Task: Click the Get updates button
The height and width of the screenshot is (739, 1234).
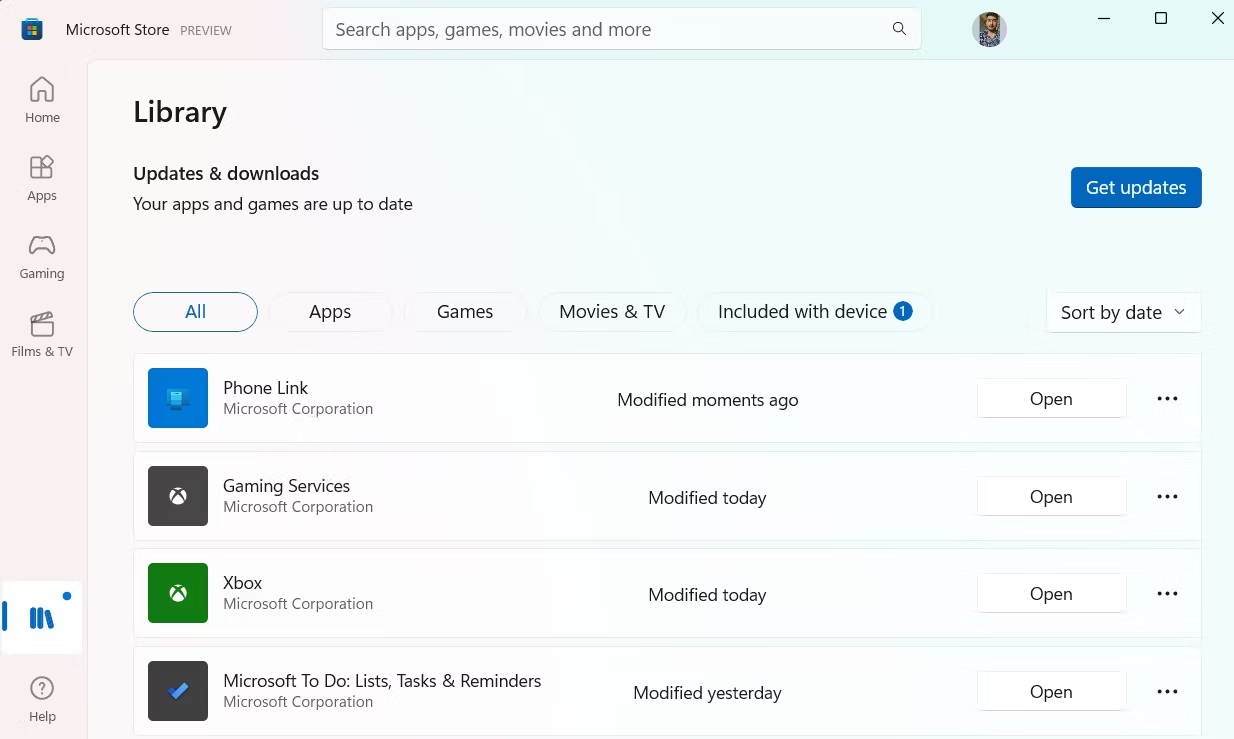Action: coord(1136,188)
